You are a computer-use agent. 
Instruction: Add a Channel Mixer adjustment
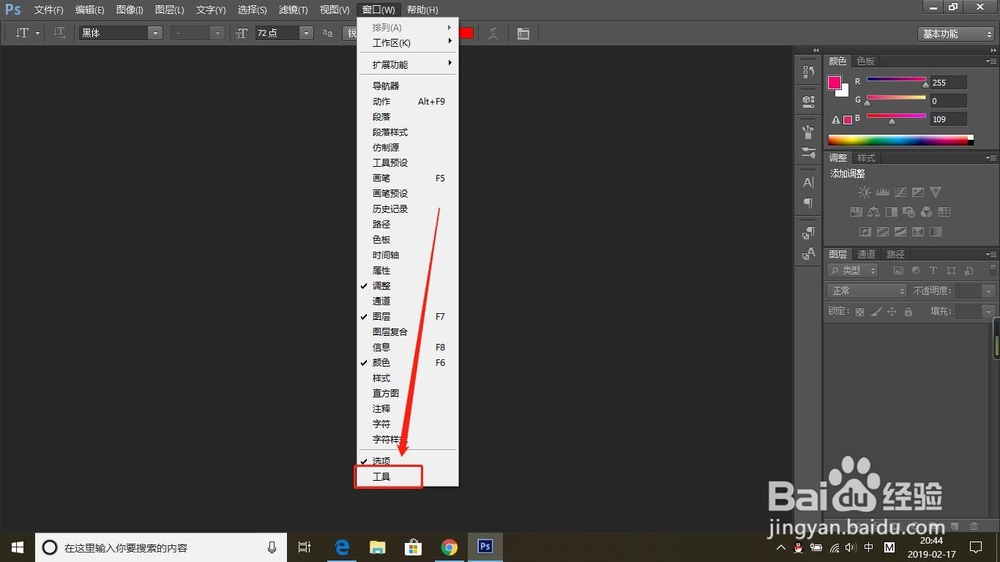[926, 212]
